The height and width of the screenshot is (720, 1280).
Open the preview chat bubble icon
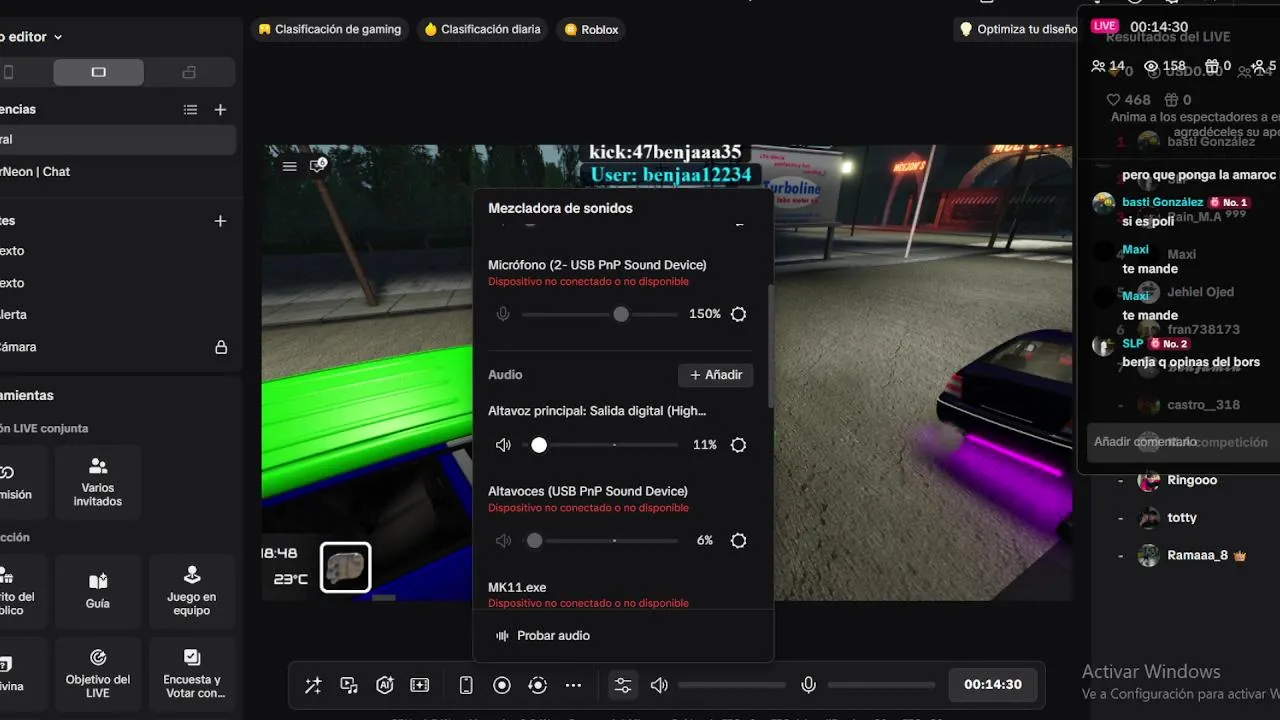pos(318,166)
